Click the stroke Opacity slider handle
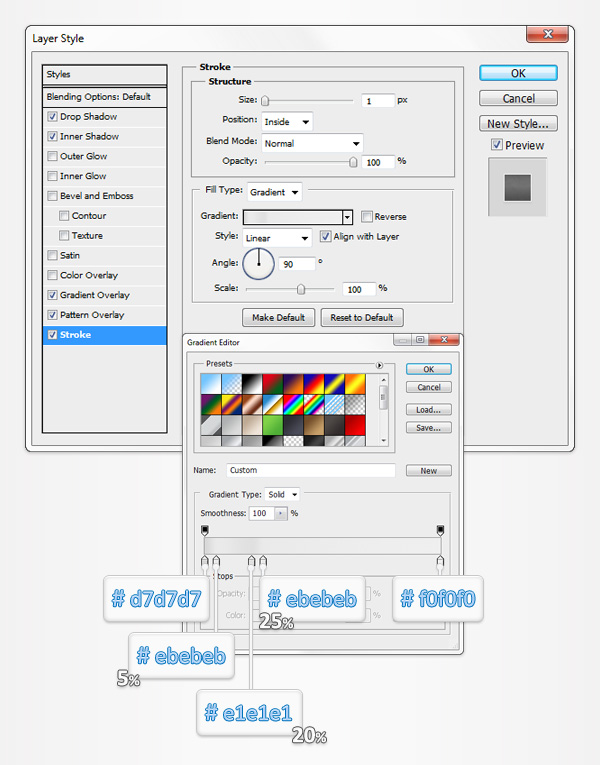The height and width of the screenshot is (765, 600). click(x=353, y=161)
